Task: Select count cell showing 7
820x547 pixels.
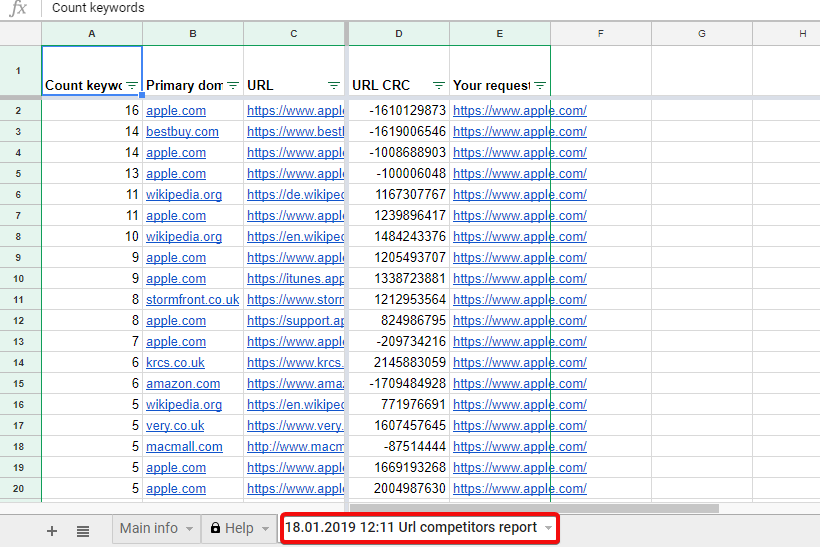Action: [92, 341]
